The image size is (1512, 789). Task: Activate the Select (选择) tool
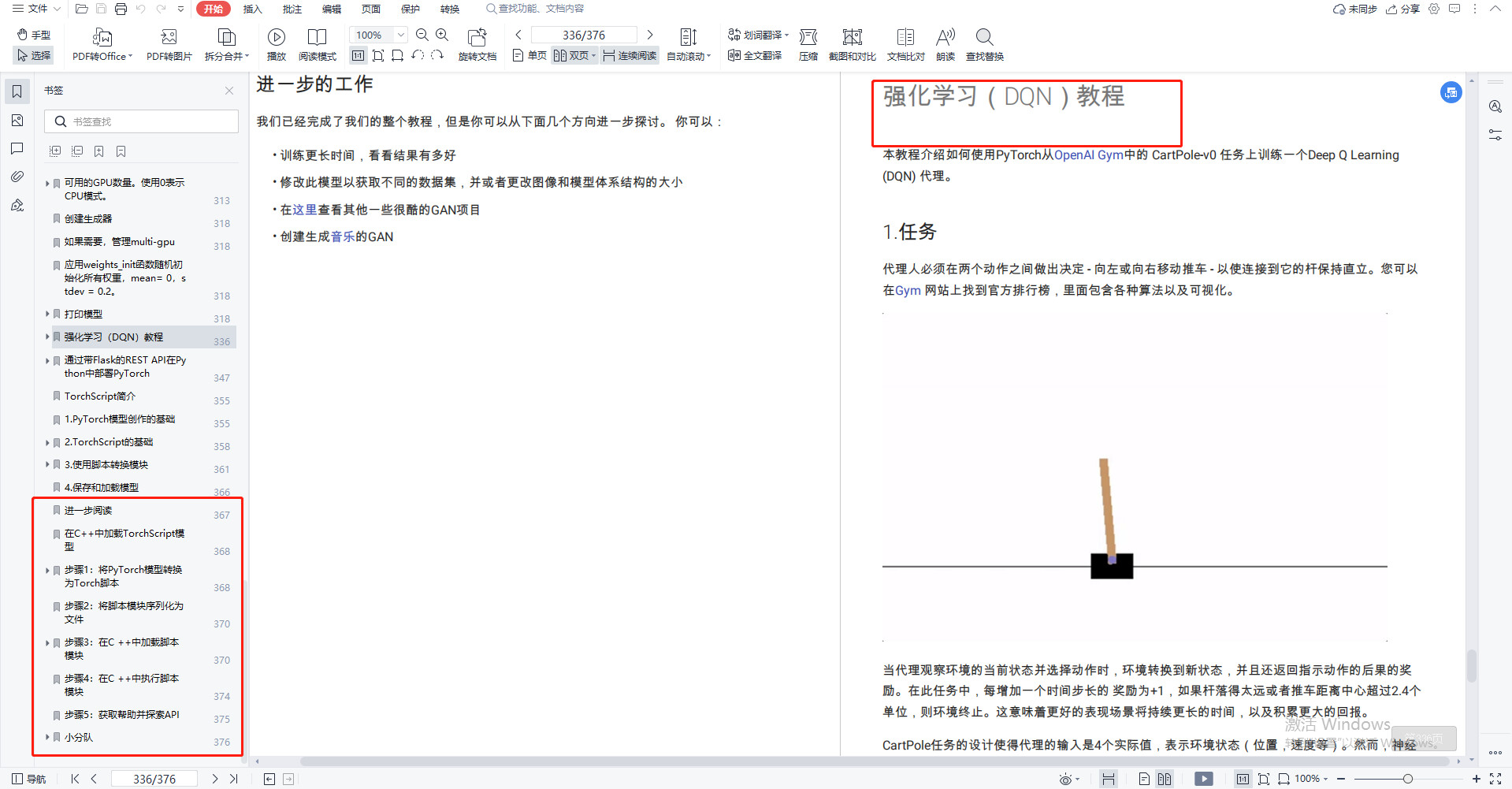[34, 55]
